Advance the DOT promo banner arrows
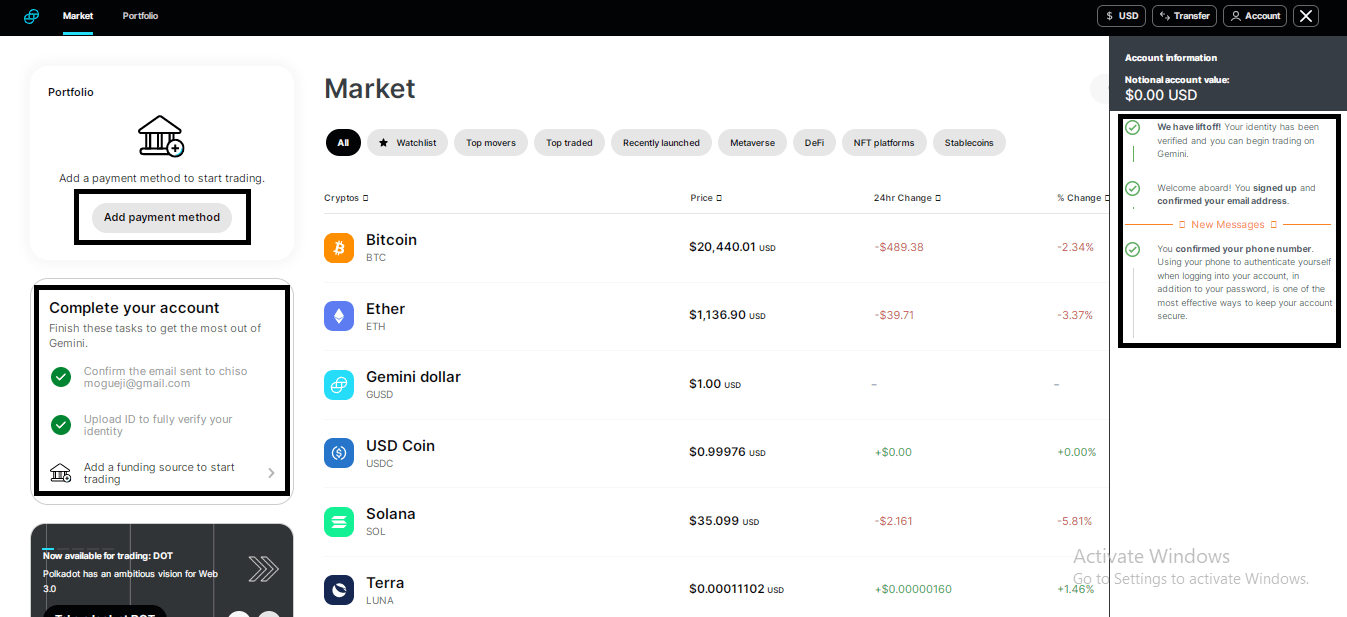 click(263, 569)
